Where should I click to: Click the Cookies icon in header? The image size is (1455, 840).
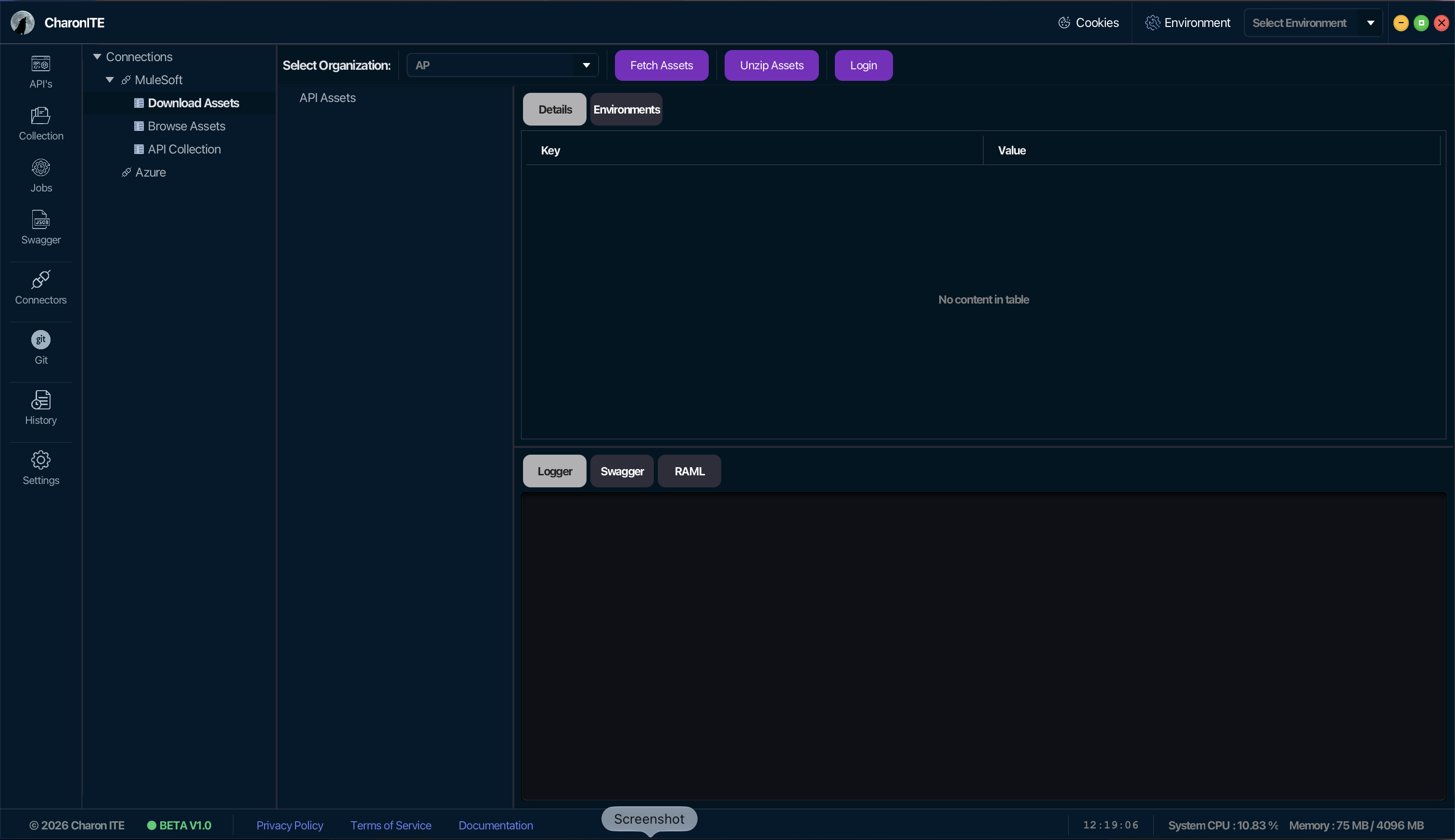pyautogui.click(x=1064, y=23)
